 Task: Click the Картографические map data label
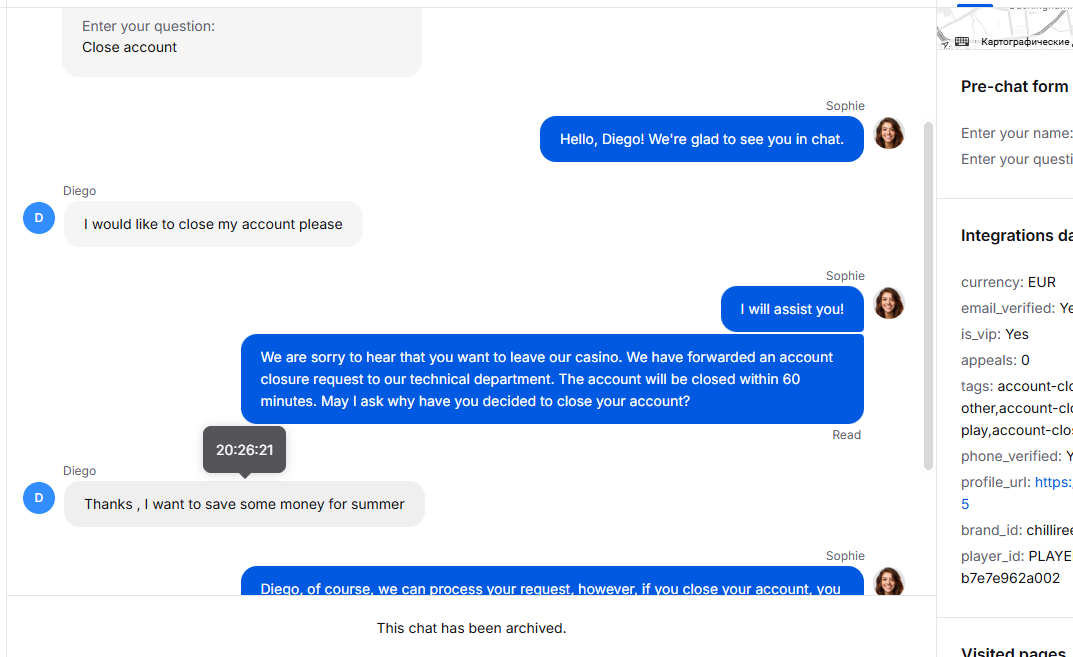point(1026,42)
